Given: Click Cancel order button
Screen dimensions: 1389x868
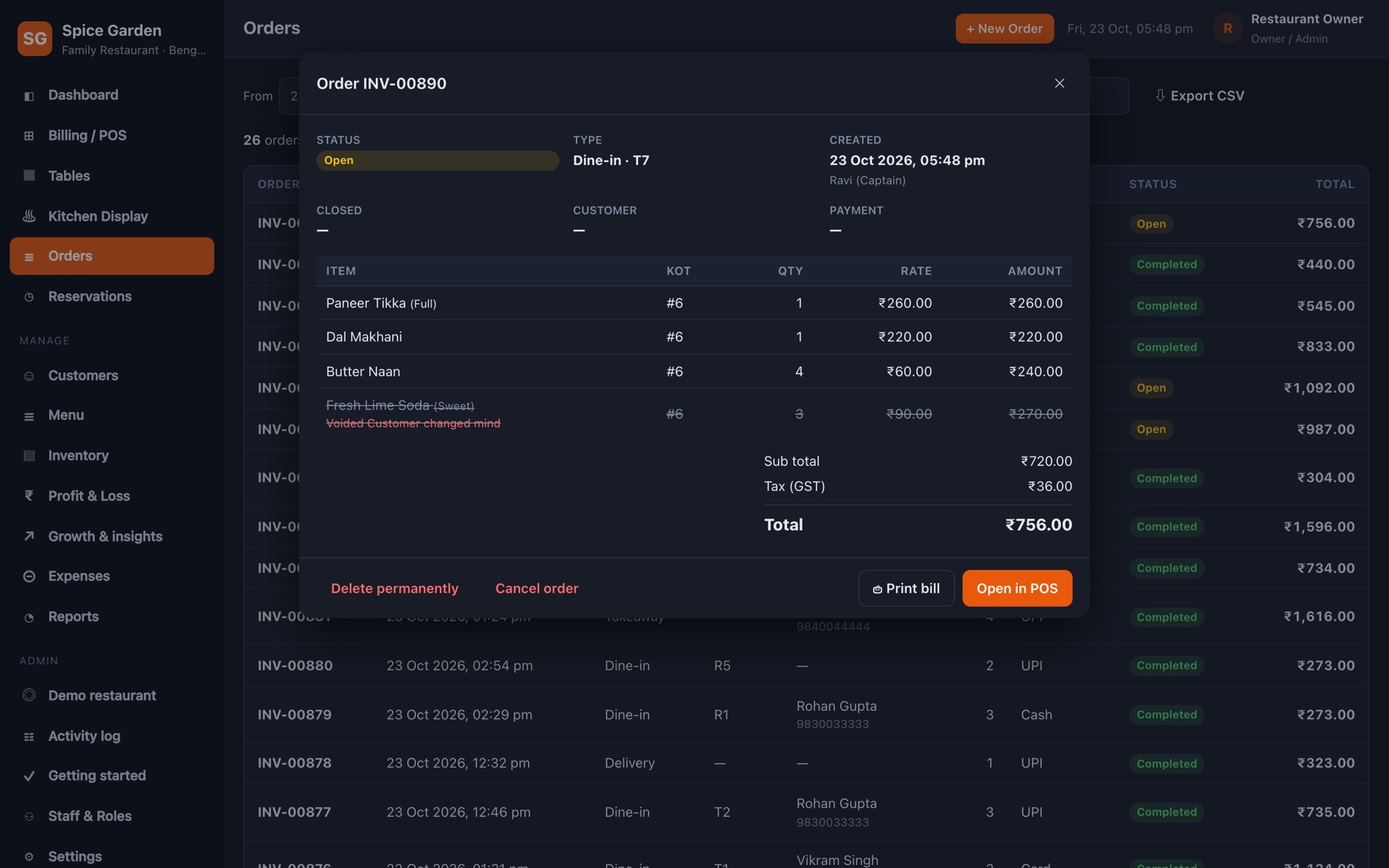Looking at the screenshot, I should (x=537, y=589).
